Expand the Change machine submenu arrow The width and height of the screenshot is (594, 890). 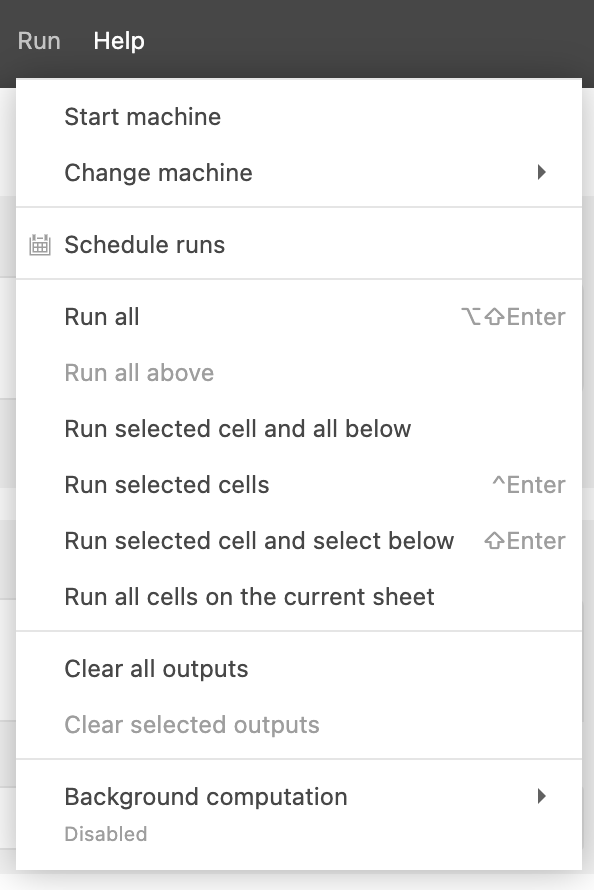(x=542, y=172)
